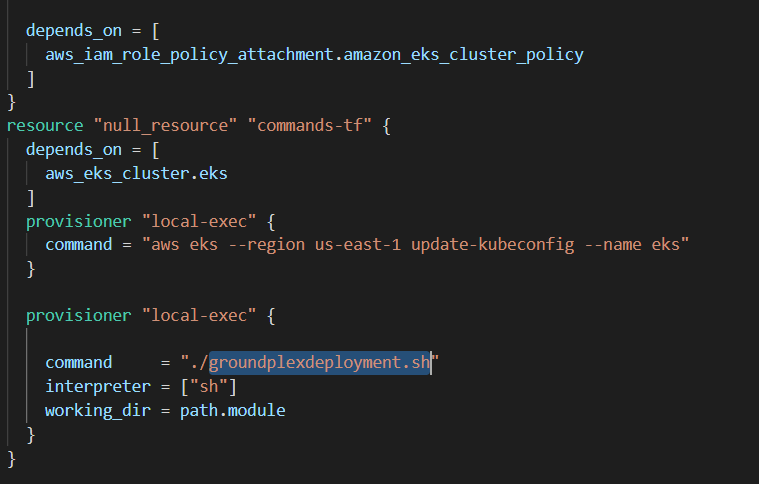The image size is (759, 484).
Task: Click the first provisioner keyword
Action: (x=78, y=222)
